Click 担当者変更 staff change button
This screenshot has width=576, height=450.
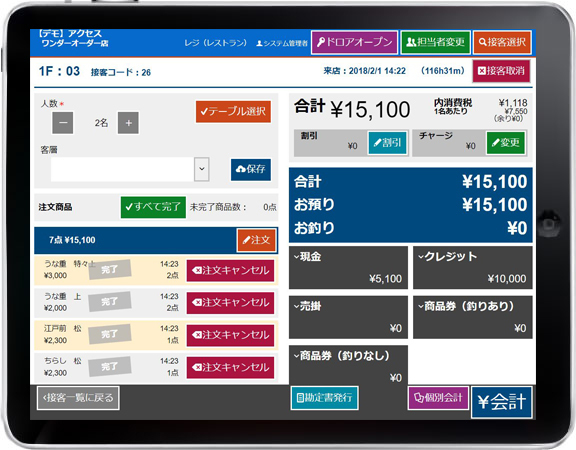tap(435, 42)
